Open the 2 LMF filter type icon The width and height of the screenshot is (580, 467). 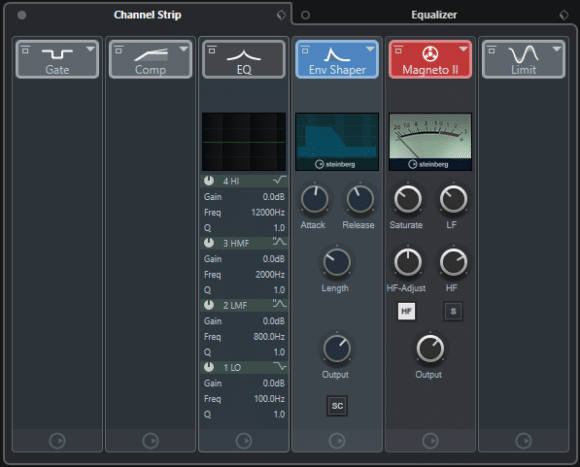tap(280, 304)
